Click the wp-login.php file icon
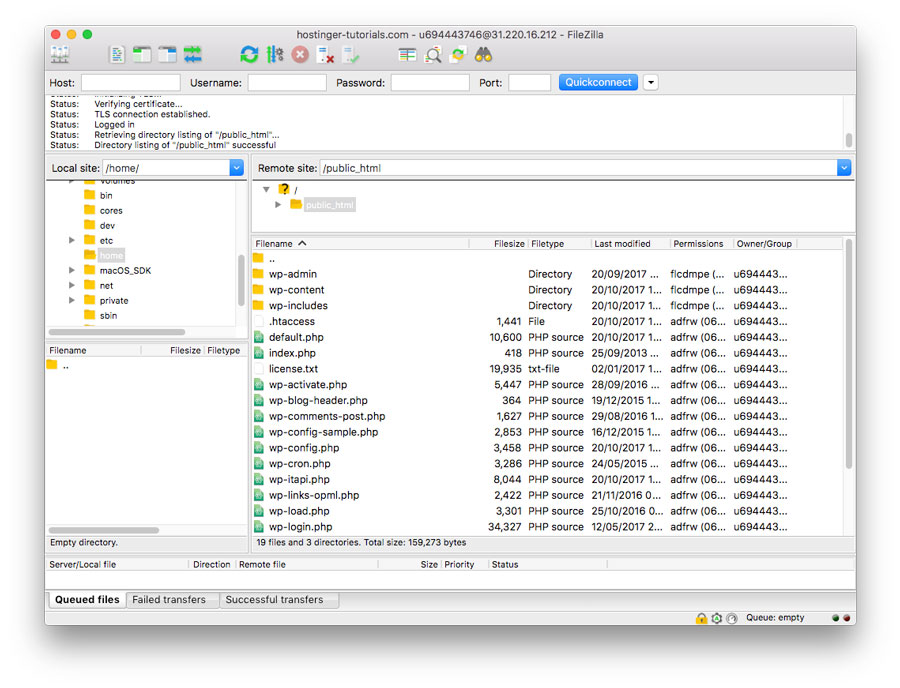900x688 pixels. (x=259, y=527)
